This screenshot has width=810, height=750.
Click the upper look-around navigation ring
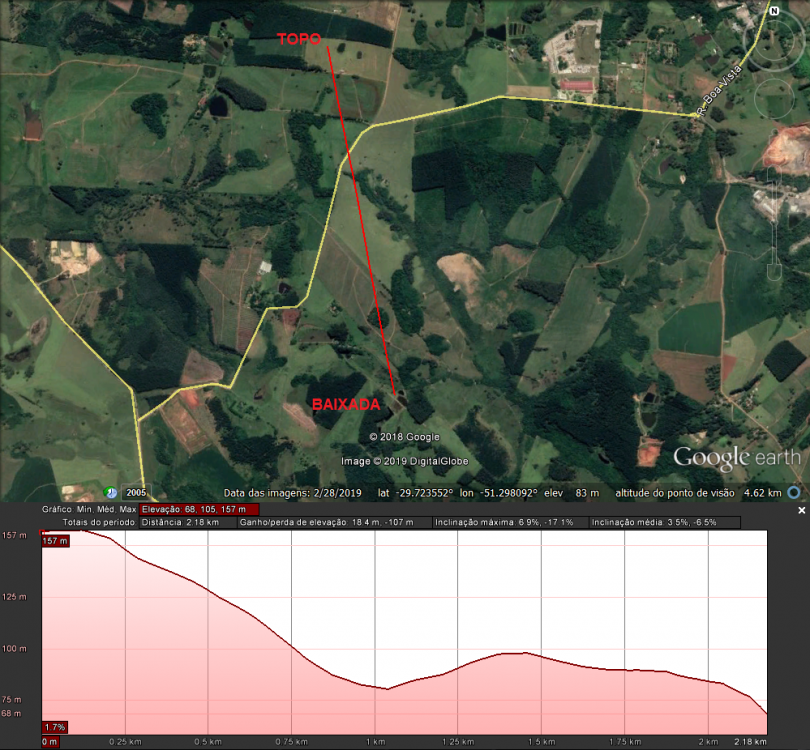pos(775,41)
